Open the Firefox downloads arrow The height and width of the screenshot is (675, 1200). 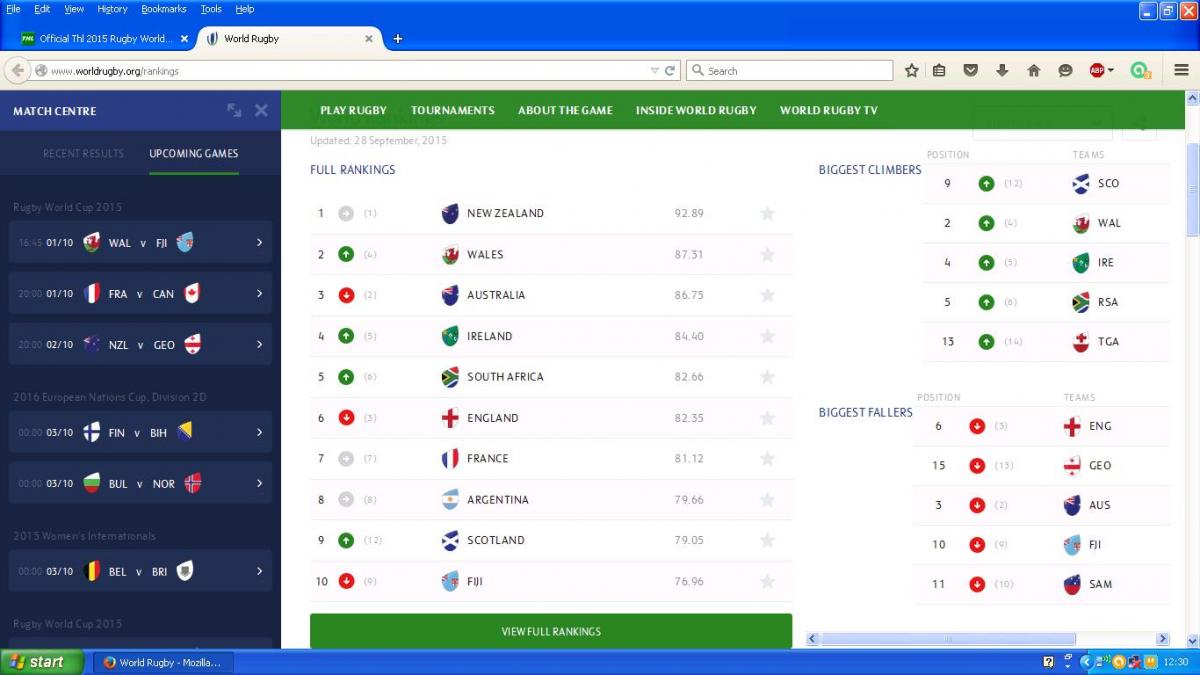(x=1002, y=71)
